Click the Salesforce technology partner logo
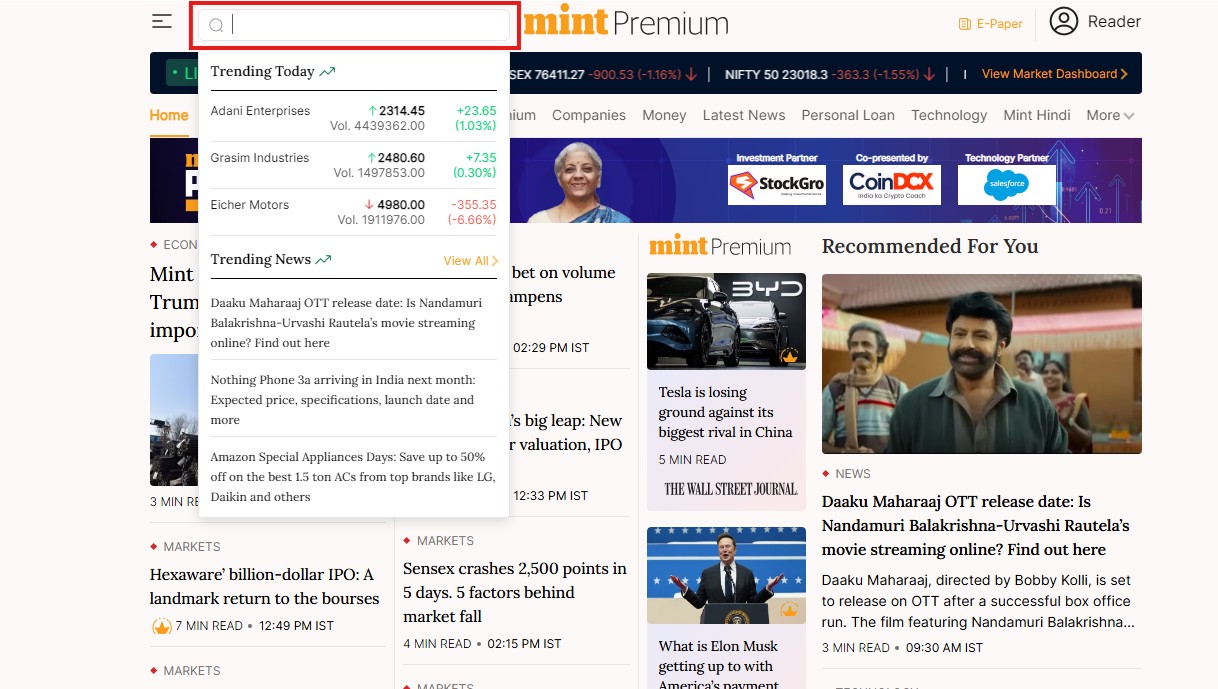Image resolution: width=1218 pixels, height=689 pixels. (x=1006, y=185)
